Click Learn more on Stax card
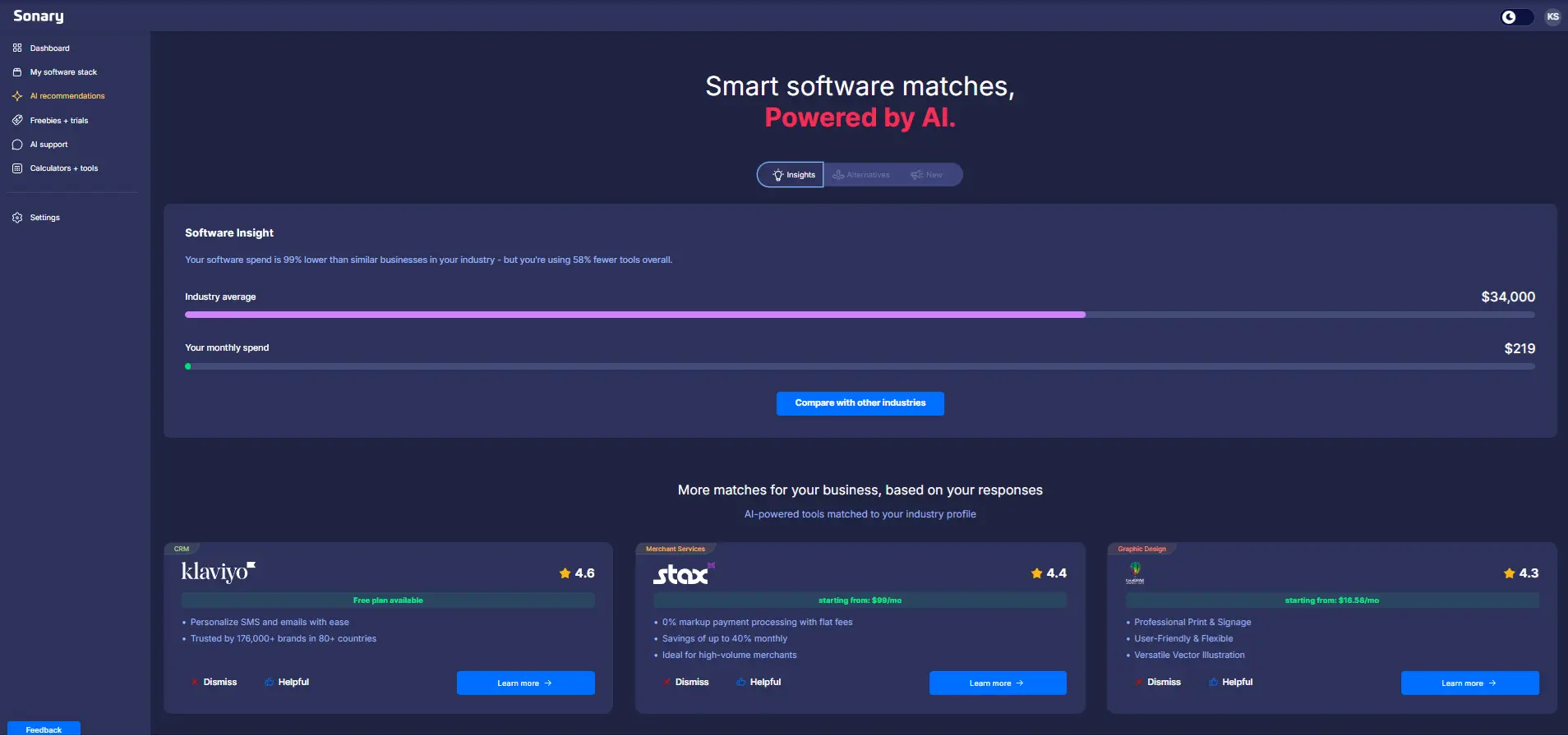The width and height of the screenshot is (1568, 736). point(998,683)
